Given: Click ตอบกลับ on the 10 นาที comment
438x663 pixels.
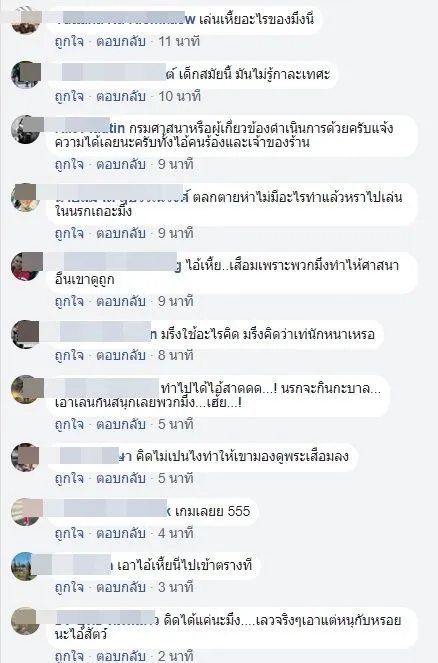Looking at the screenshot, I should [x=121, y=96].
